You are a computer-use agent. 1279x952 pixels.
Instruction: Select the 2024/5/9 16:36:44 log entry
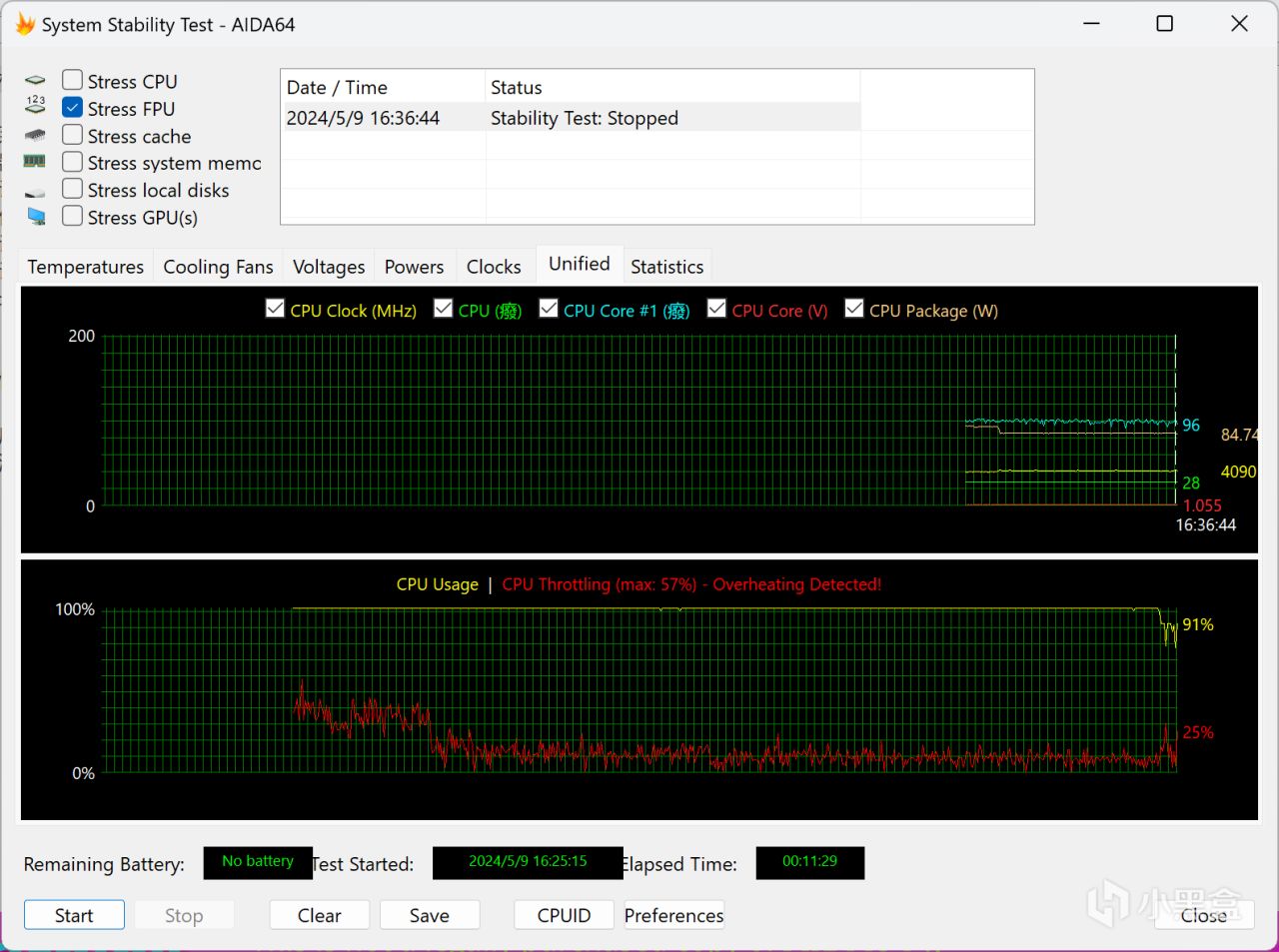572,118
